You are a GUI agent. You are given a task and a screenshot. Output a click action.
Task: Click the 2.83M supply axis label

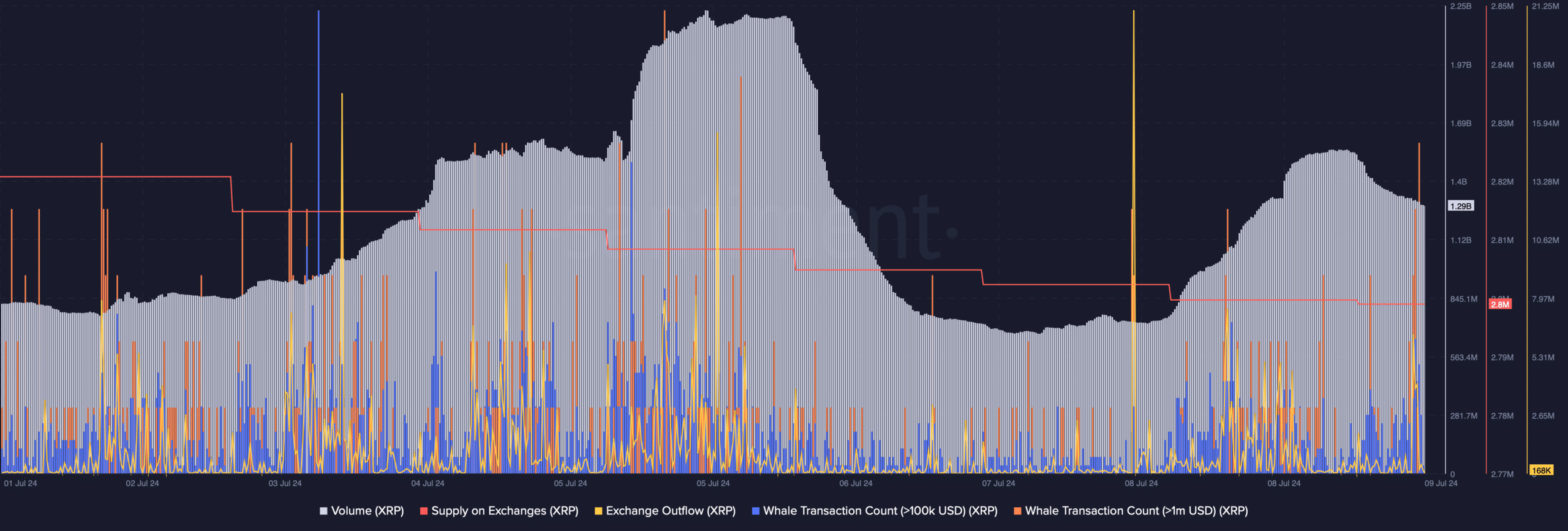tap(1502, 124)
